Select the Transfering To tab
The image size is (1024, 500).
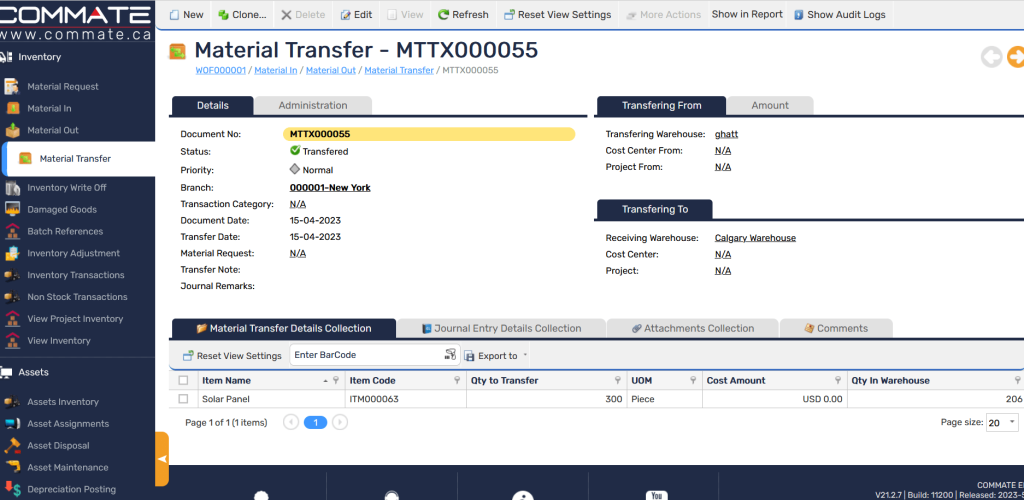click(x=654, y=210)
